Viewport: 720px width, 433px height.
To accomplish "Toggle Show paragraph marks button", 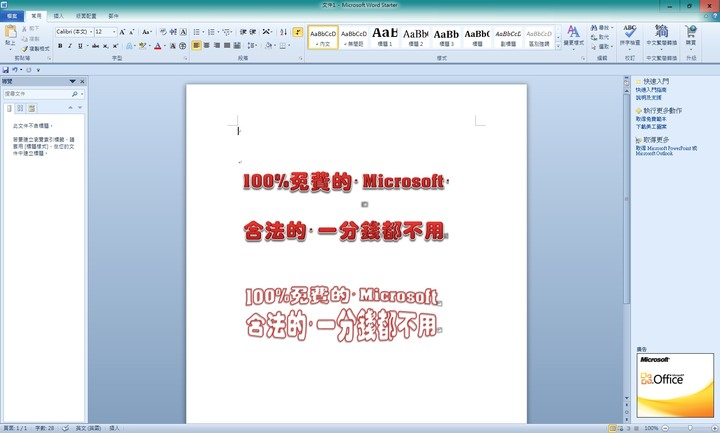I will pos(298,32).
